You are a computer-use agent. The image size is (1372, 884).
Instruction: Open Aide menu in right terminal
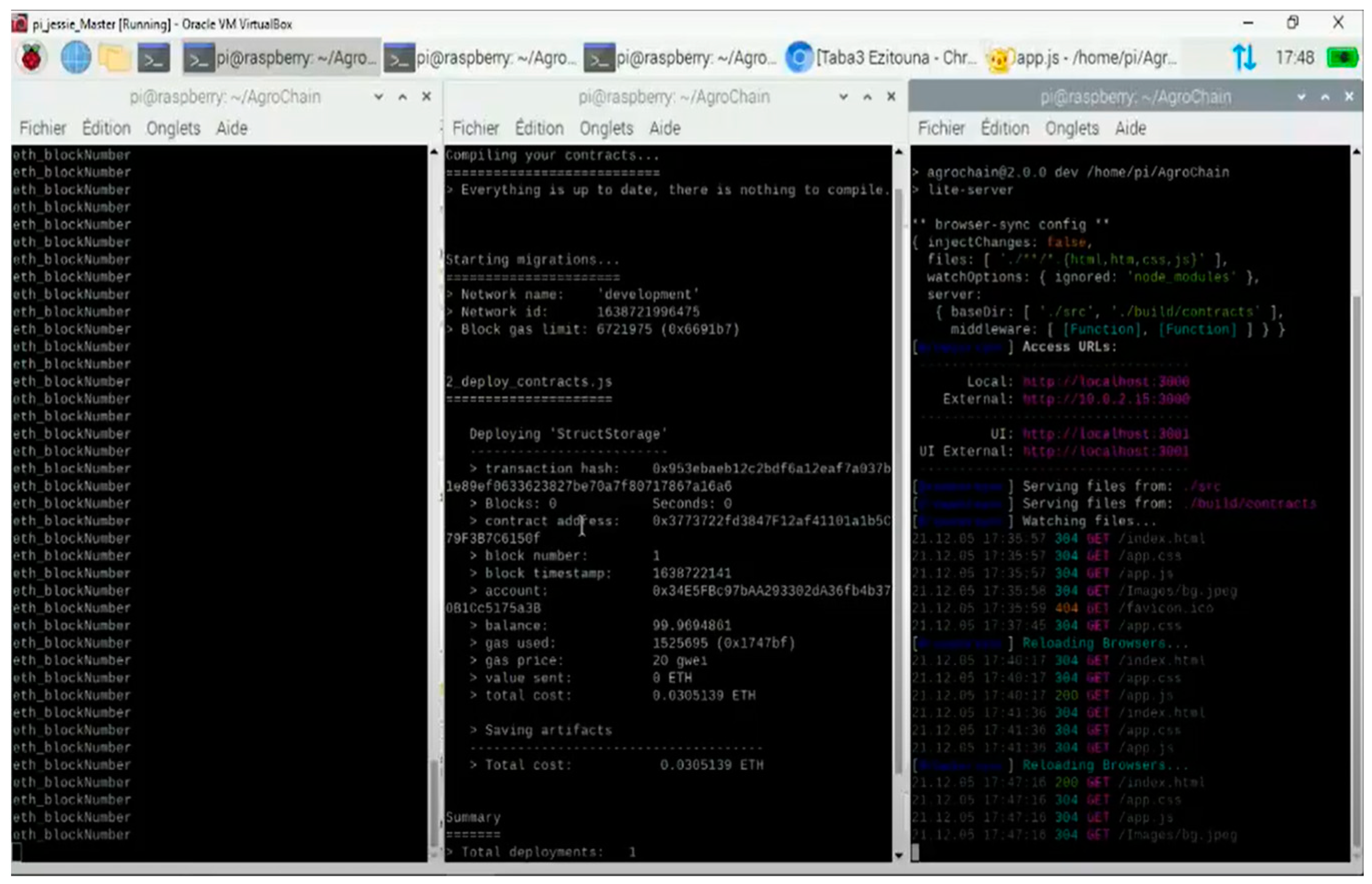pyautogui.click(x=1130, y=128)
